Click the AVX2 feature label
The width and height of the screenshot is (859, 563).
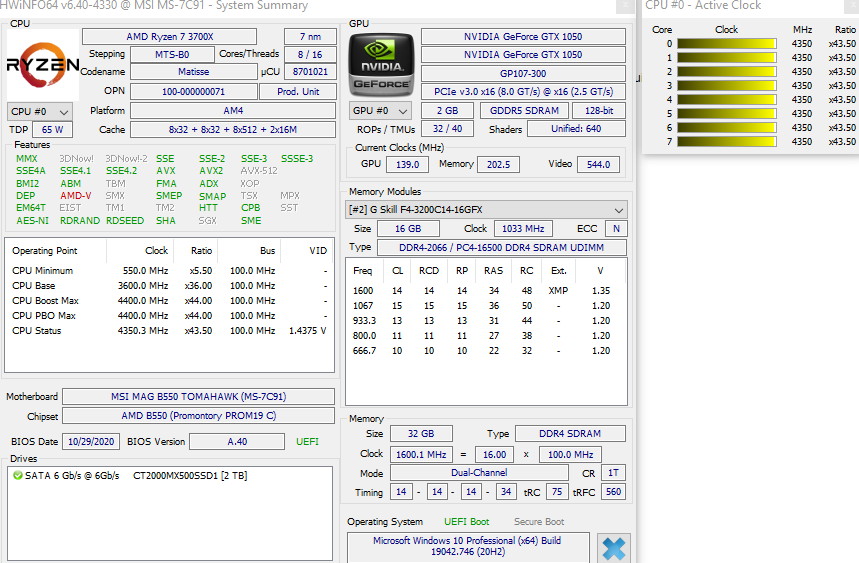[x=211, y=171]
